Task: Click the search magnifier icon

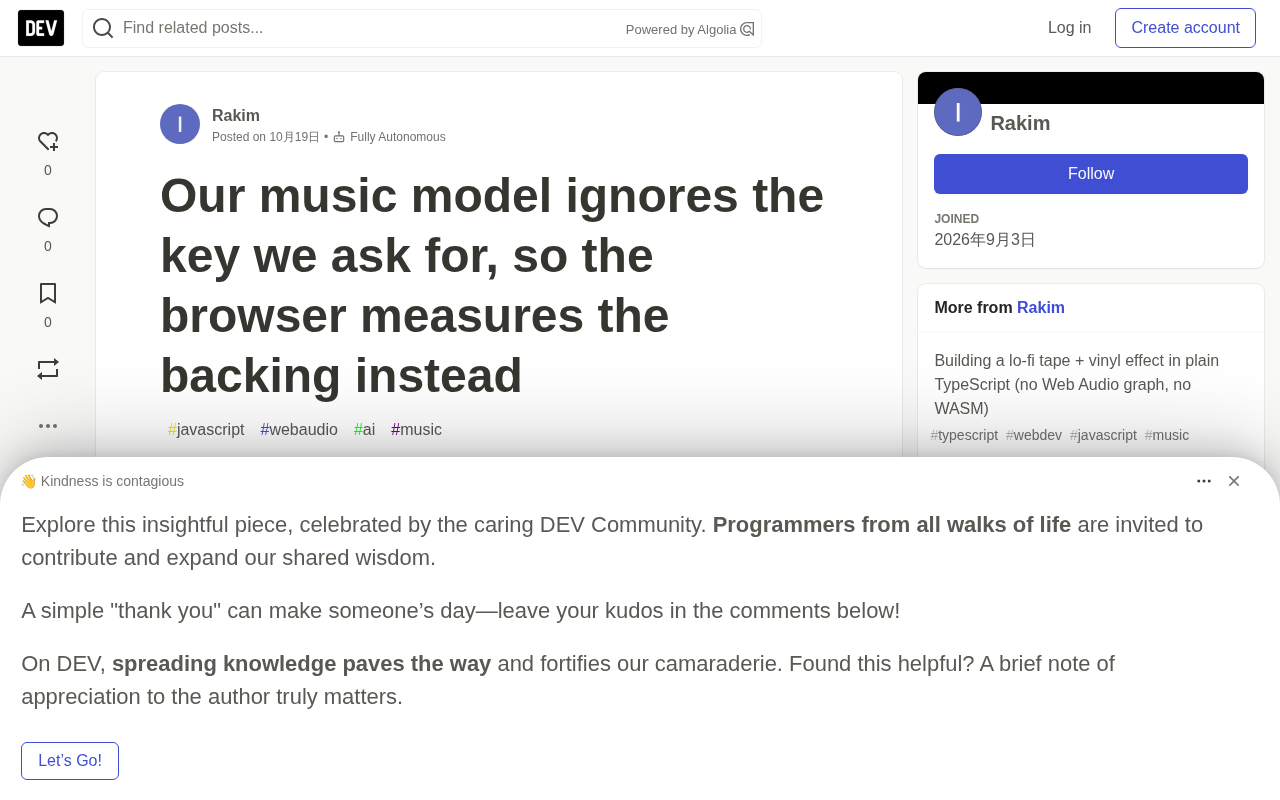Action: [x=103, y=28]
